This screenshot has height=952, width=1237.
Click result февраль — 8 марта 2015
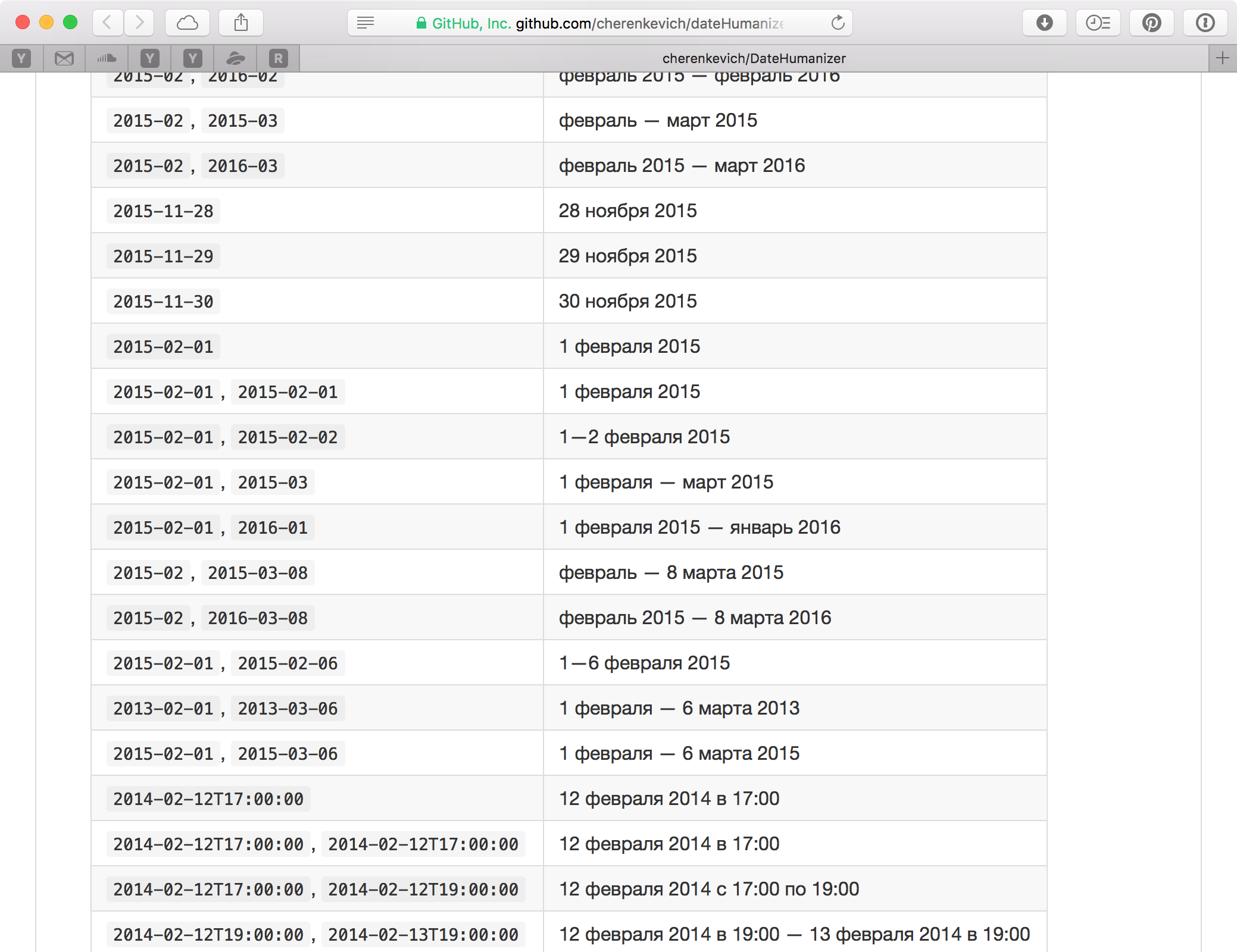pyautogui.click(x=671, y=573)
